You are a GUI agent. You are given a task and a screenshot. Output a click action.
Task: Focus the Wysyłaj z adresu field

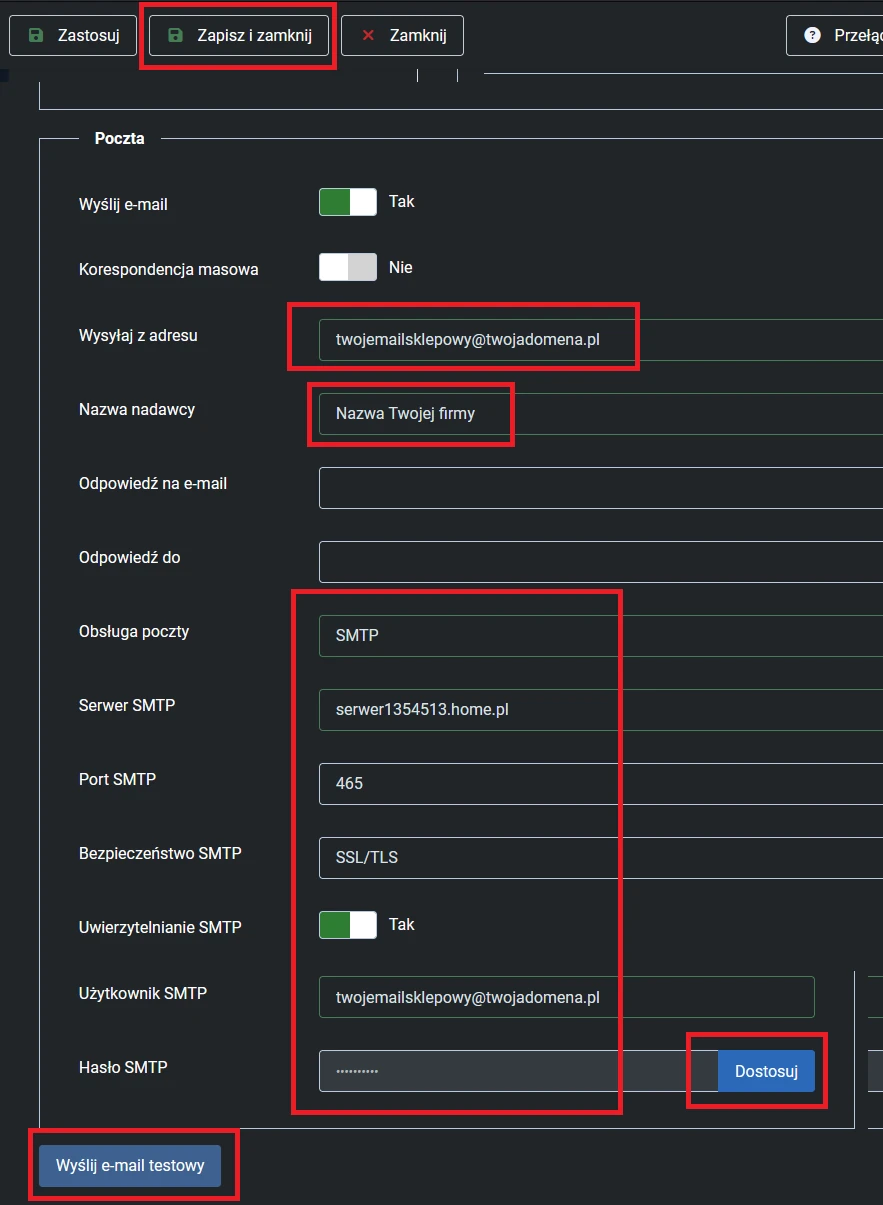[600, 340]
